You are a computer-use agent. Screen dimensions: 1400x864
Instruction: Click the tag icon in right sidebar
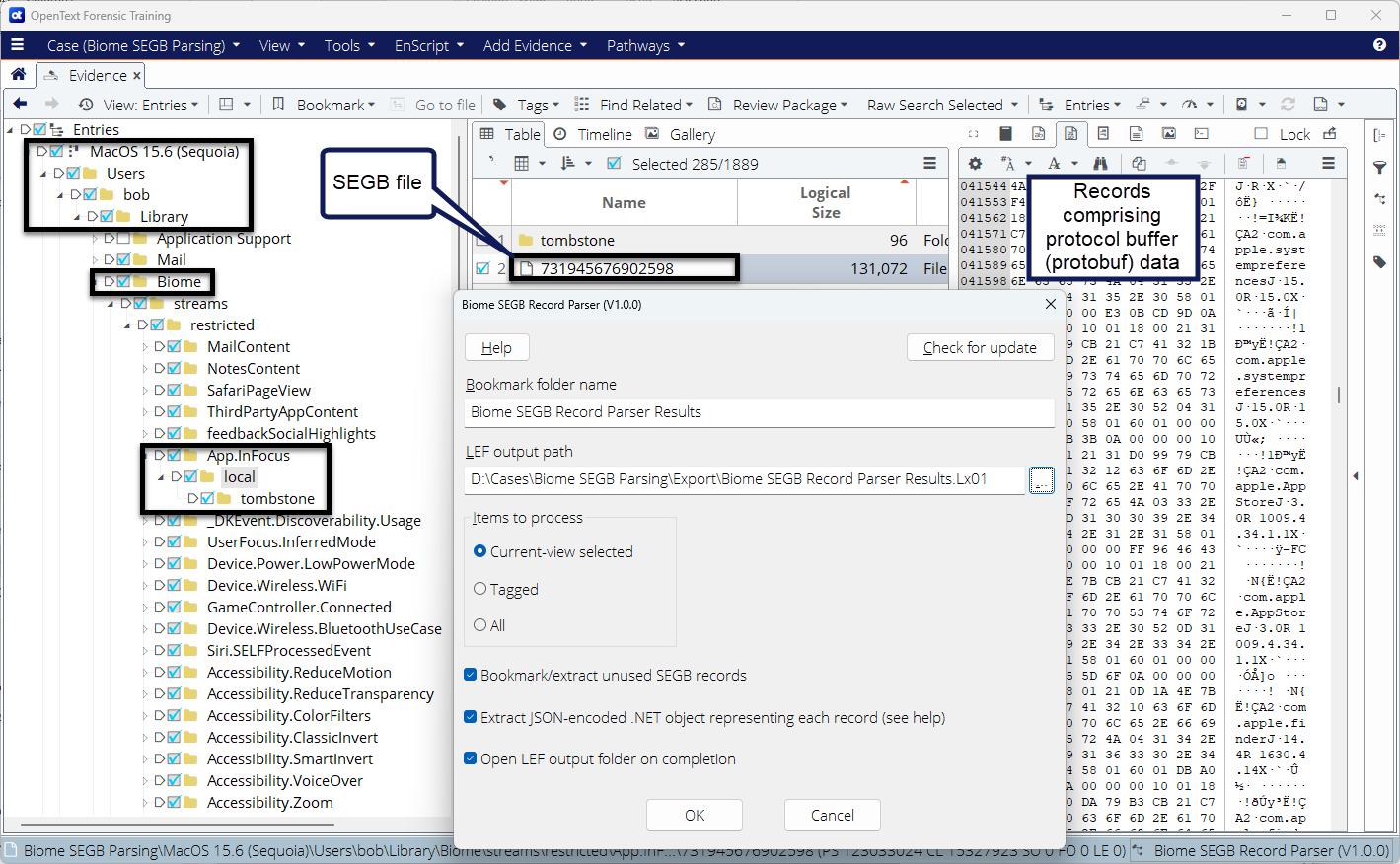coord(1380,262)
